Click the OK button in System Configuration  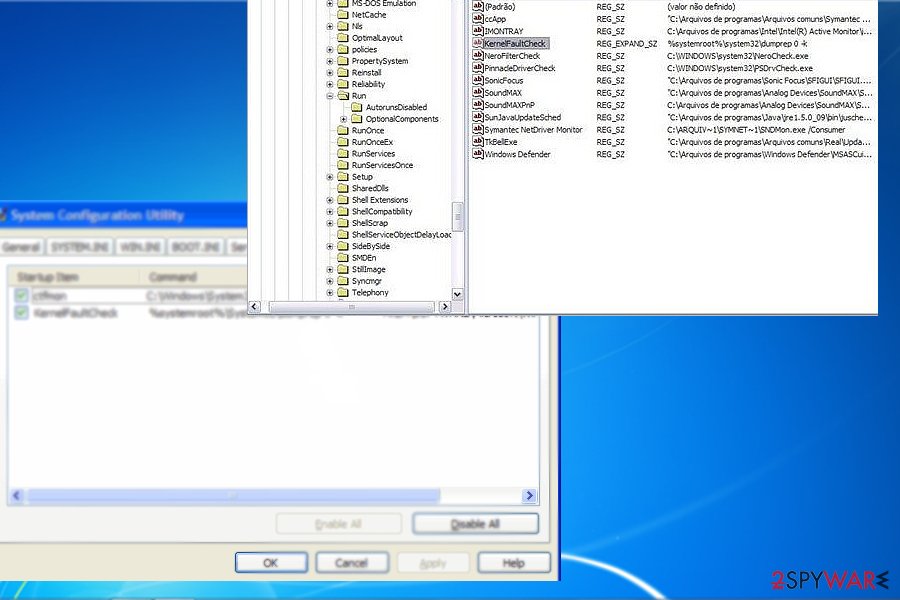click(x=271, y=563)
